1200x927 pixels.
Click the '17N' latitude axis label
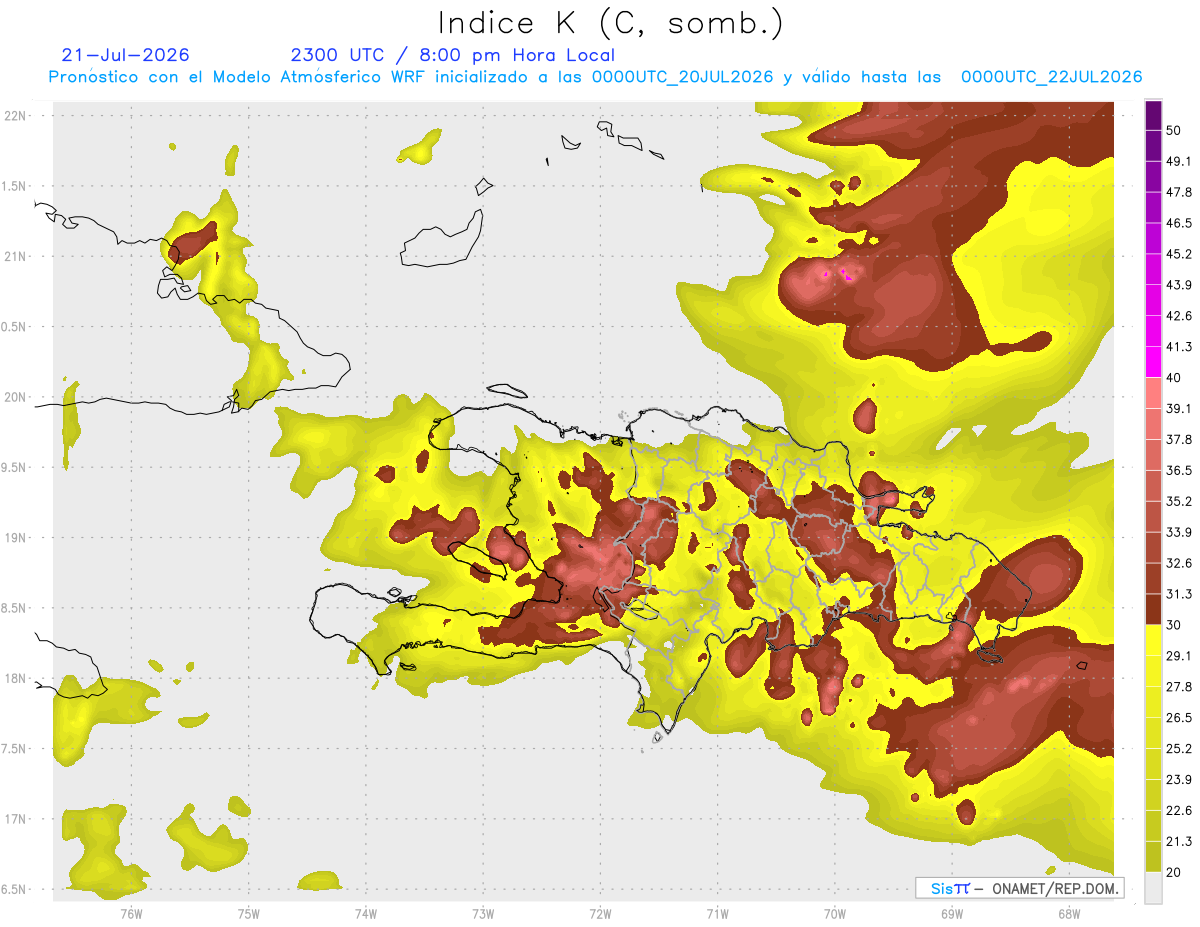pyautogui.click(x=17, y=820)
